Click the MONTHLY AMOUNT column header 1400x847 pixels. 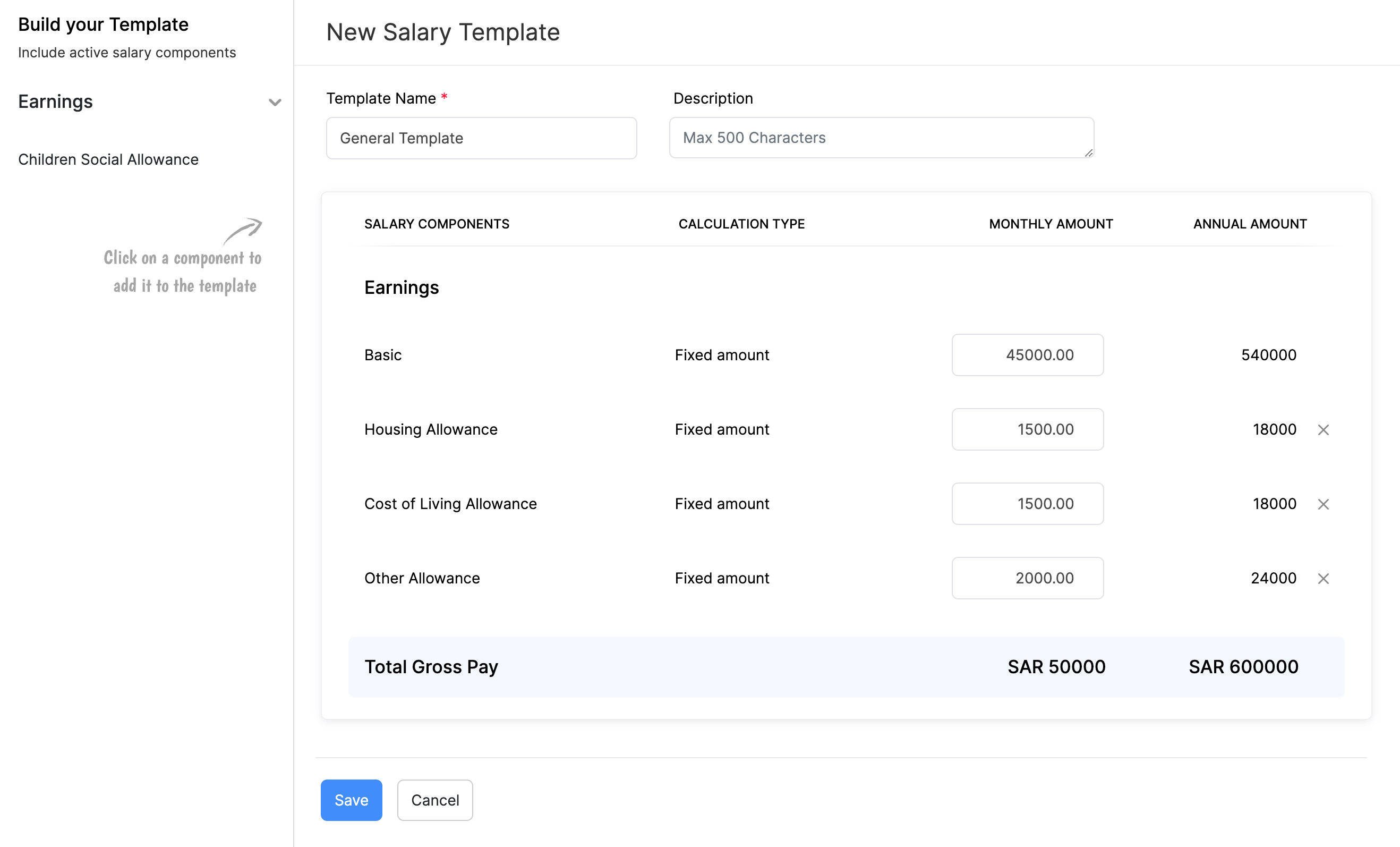pyautogui.click(x=1050, y=223)
